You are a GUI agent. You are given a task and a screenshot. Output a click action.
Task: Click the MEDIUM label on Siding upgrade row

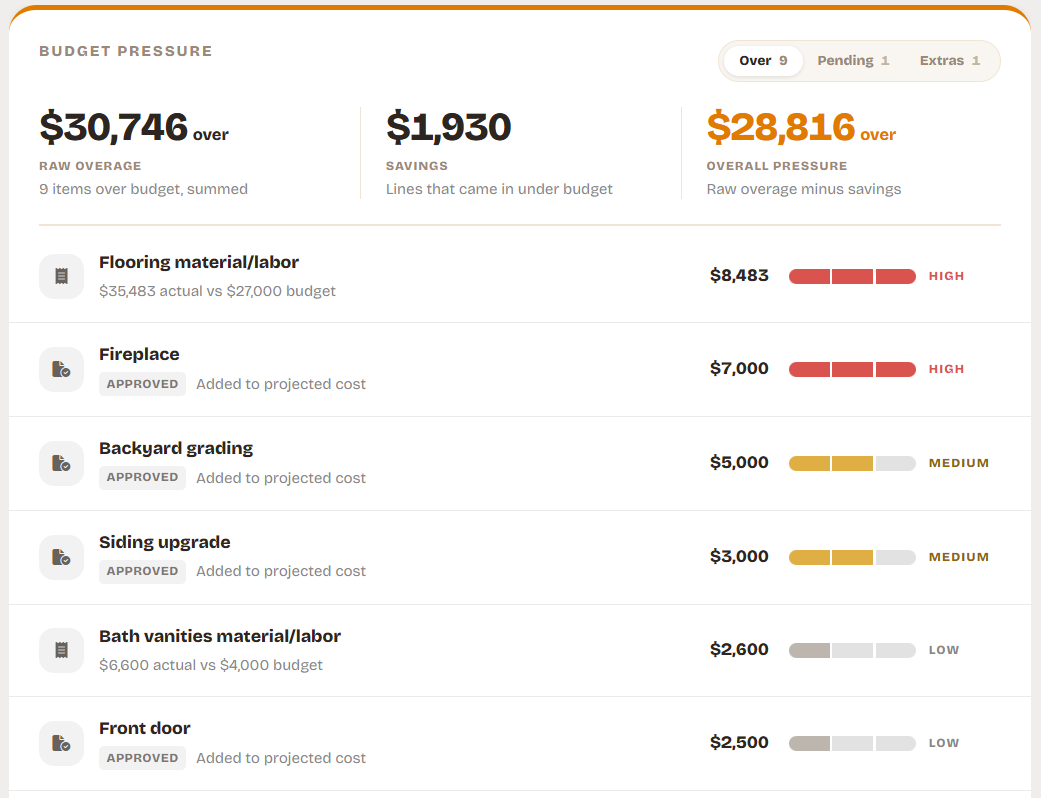tap(959, 557)
